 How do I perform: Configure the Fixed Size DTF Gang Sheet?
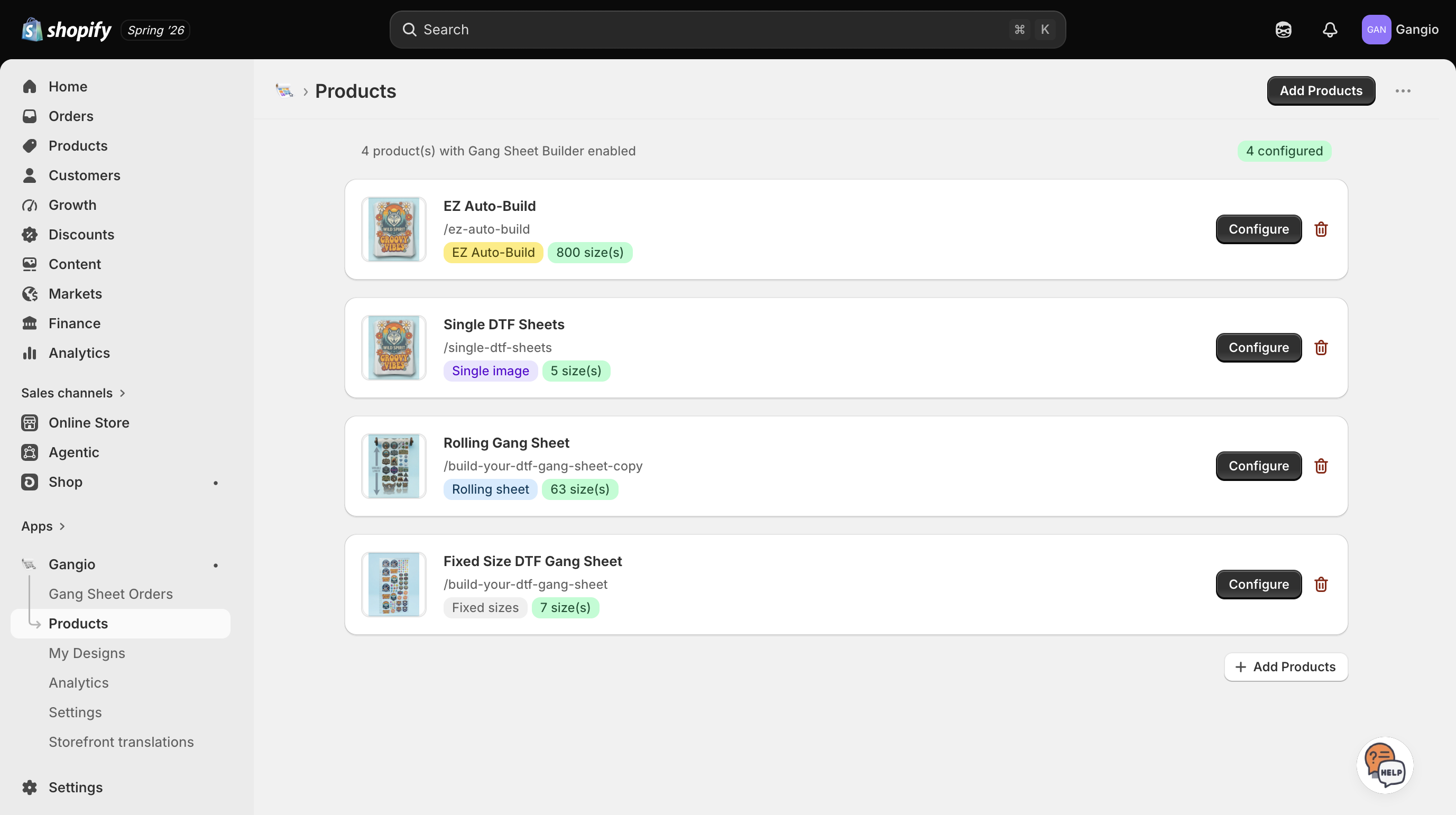point(1259,585)
